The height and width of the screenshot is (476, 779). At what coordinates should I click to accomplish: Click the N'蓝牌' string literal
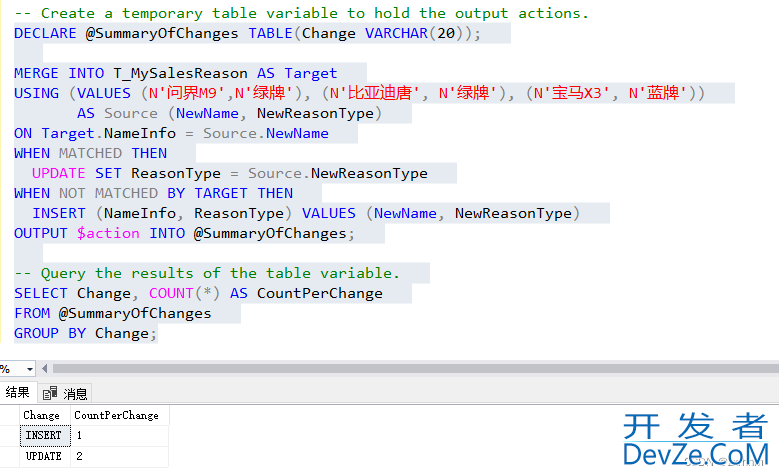point(658,93)
